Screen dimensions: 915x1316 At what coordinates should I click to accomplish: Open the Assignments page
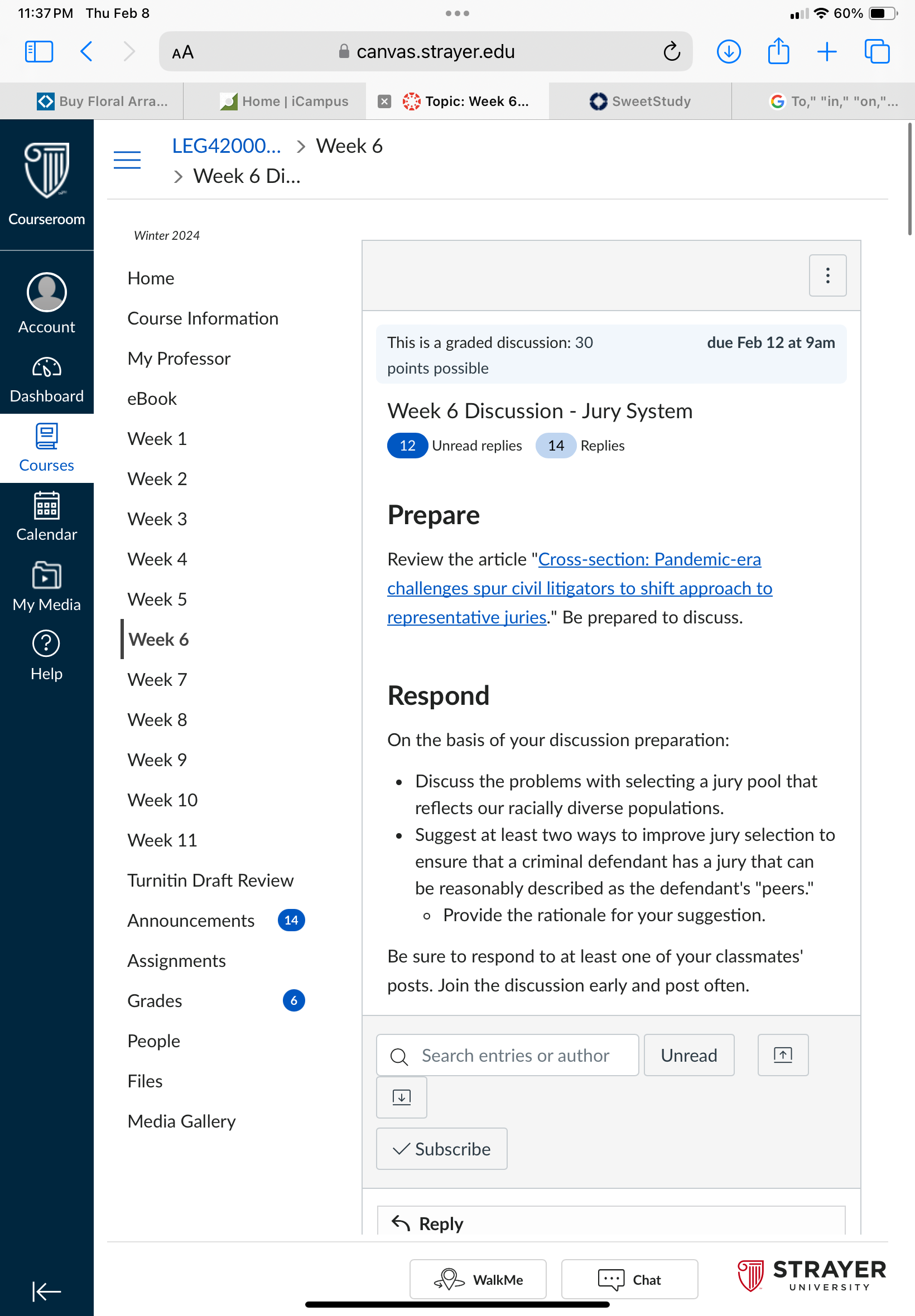coord(176,960)
